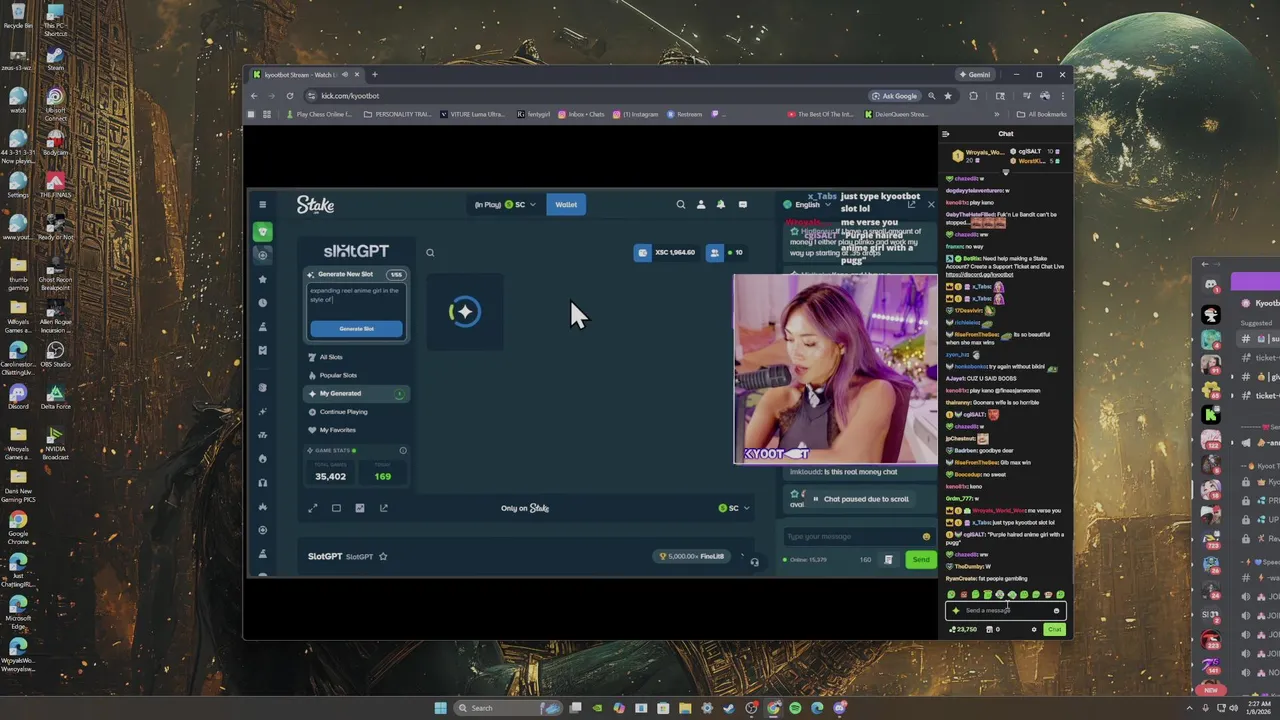Click the XSC 1,964.60 balance badge
Screen dimensions: 1280x720
pos(665,252)
